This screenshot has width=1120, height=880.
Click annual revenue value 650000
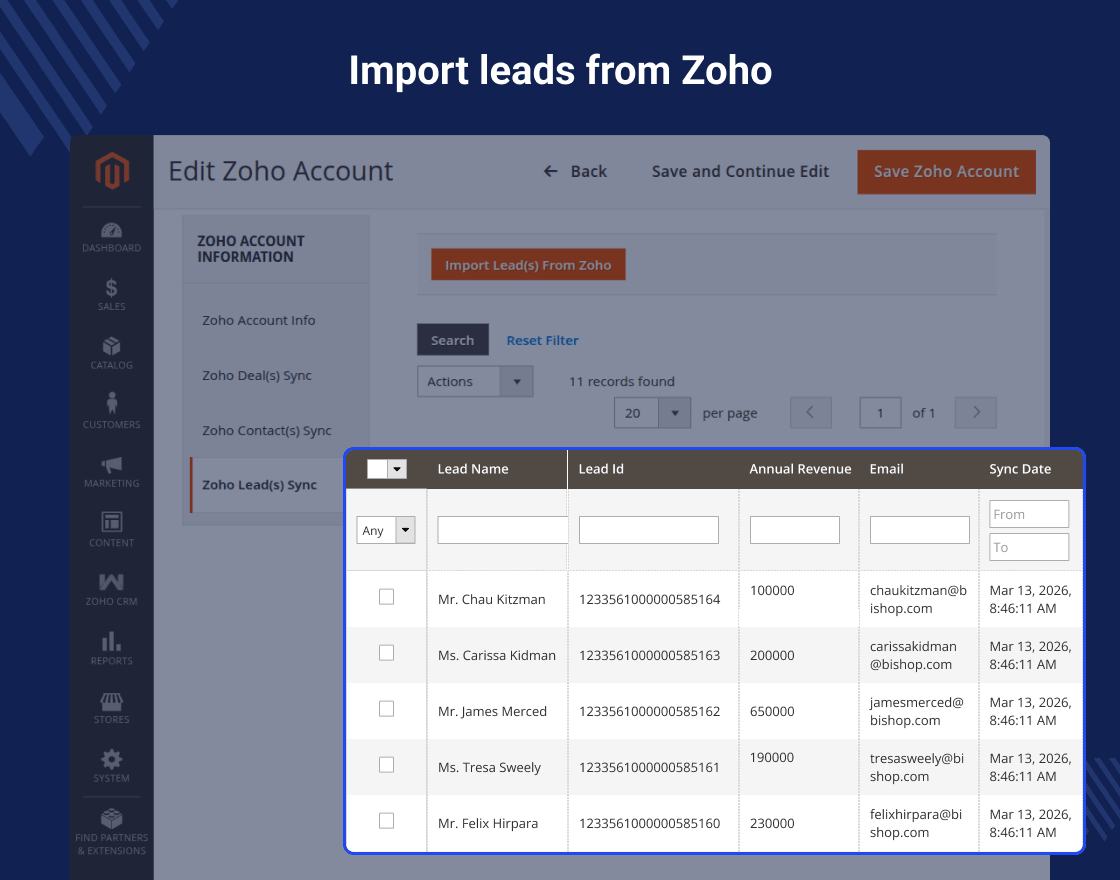point(772,711)
